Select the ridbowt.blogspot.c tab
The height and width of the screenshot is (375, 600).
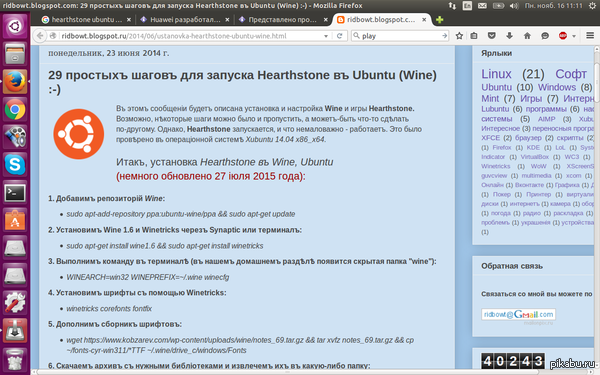pos(381,20)
